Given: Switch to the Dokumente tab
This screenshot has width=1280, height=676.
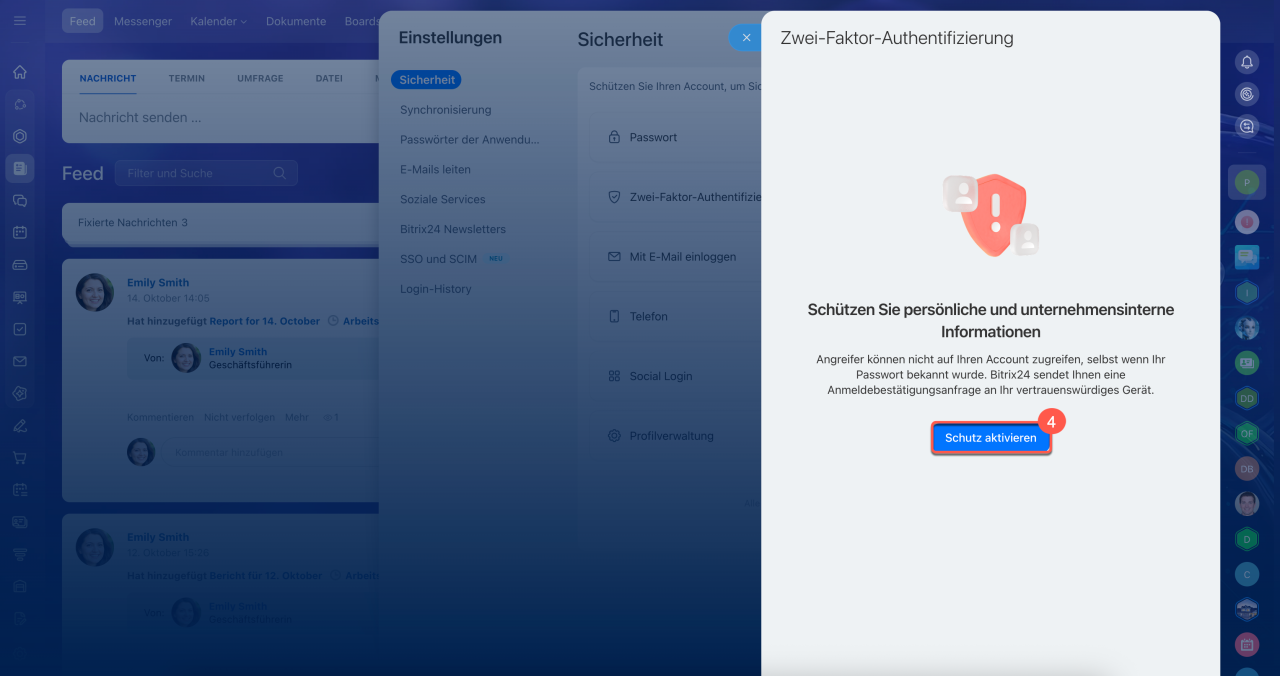Looking at the screenshot, I should (296, 21).
